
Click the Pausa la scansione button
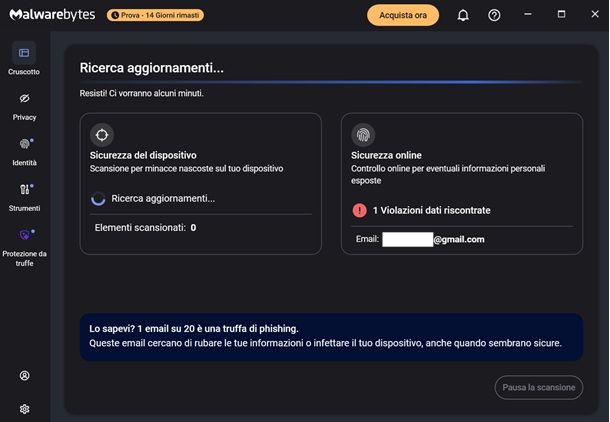539,387
